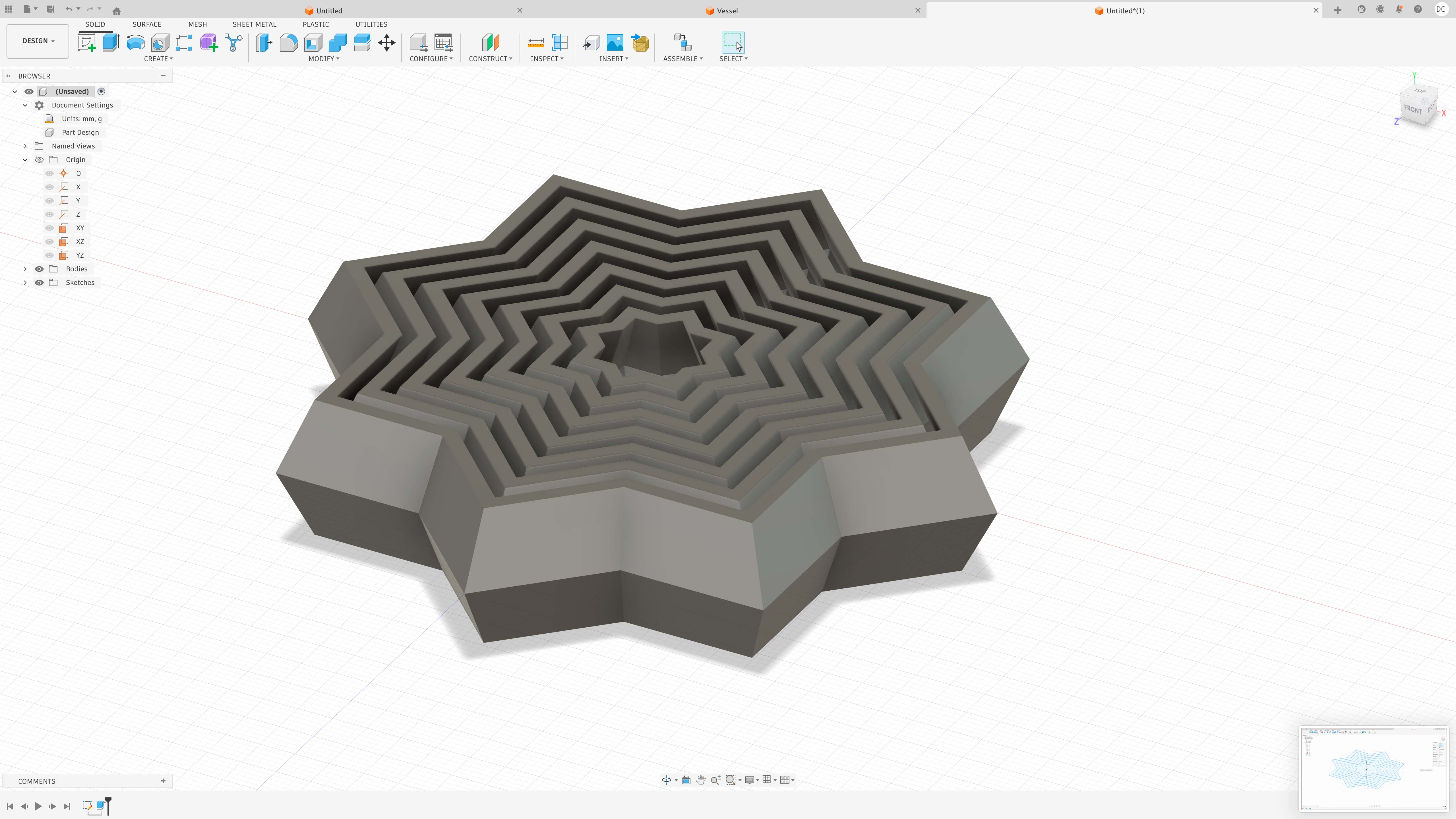Open the COMMENTS panel

click(37, 781)
